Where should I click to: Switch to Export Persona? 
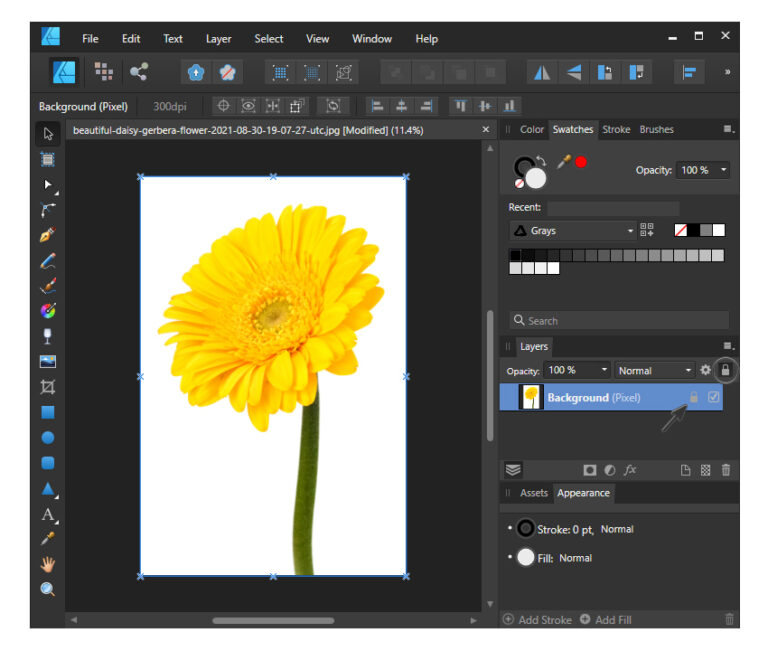coord(139,72)
